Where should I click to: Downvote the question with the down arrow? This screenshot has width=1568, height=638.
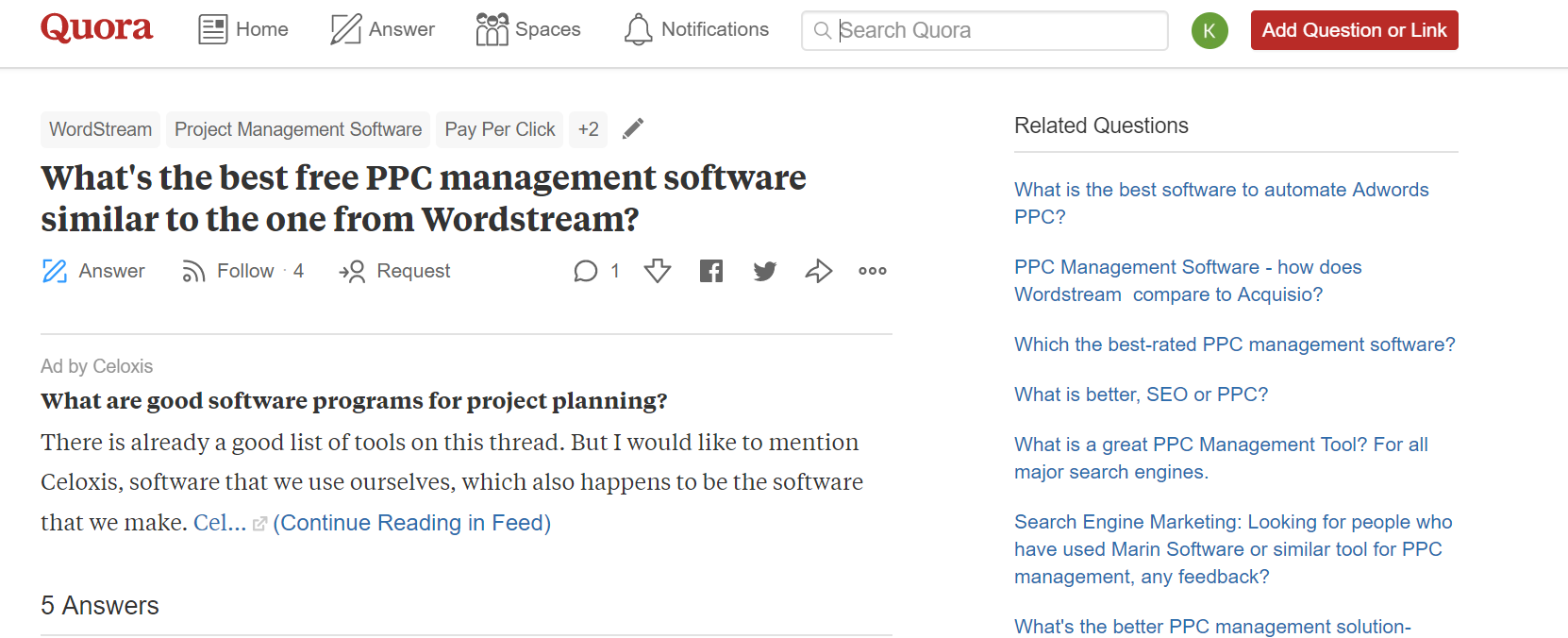click(x=658, y=272)
